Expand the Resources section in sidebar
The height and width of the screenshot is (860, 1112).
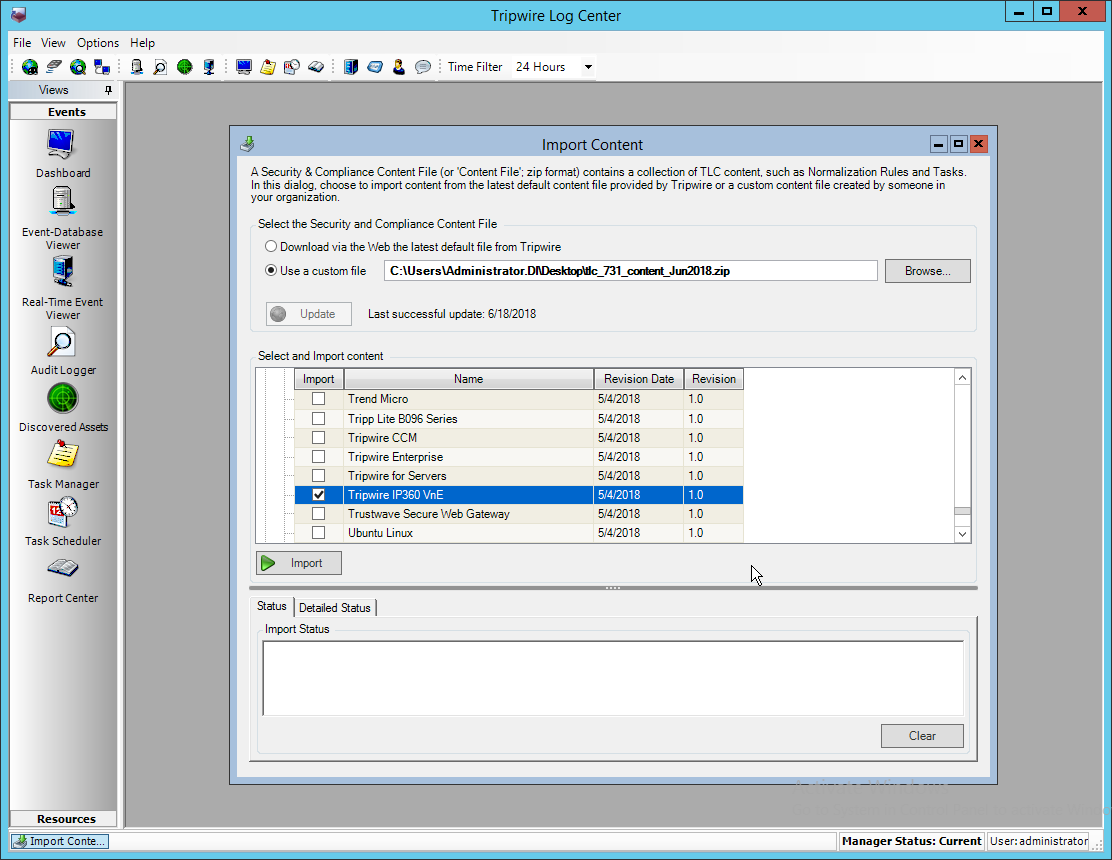pyautogui.click(x=63, y=819)
